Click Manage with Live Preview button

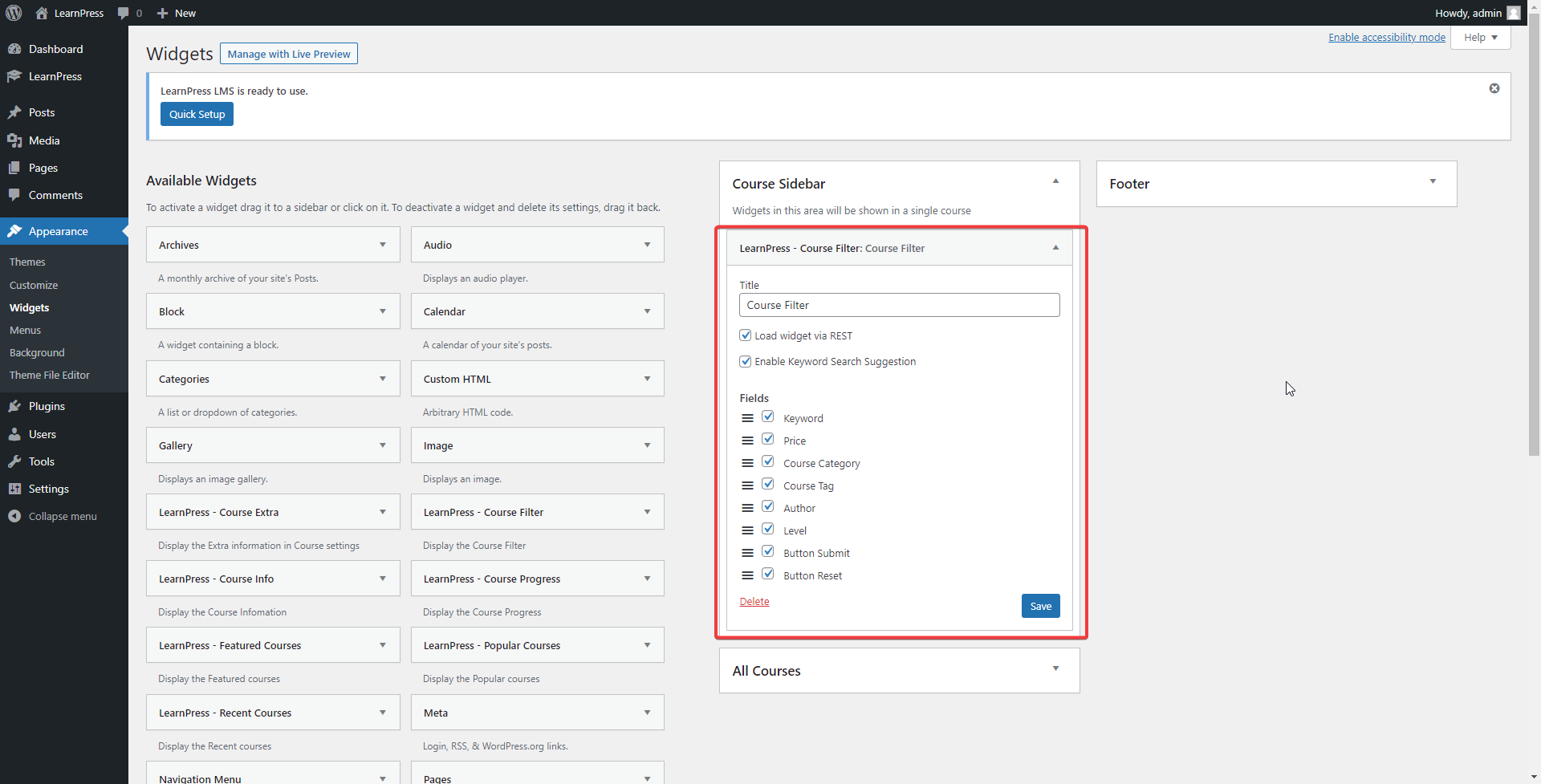tap(289, 54)
